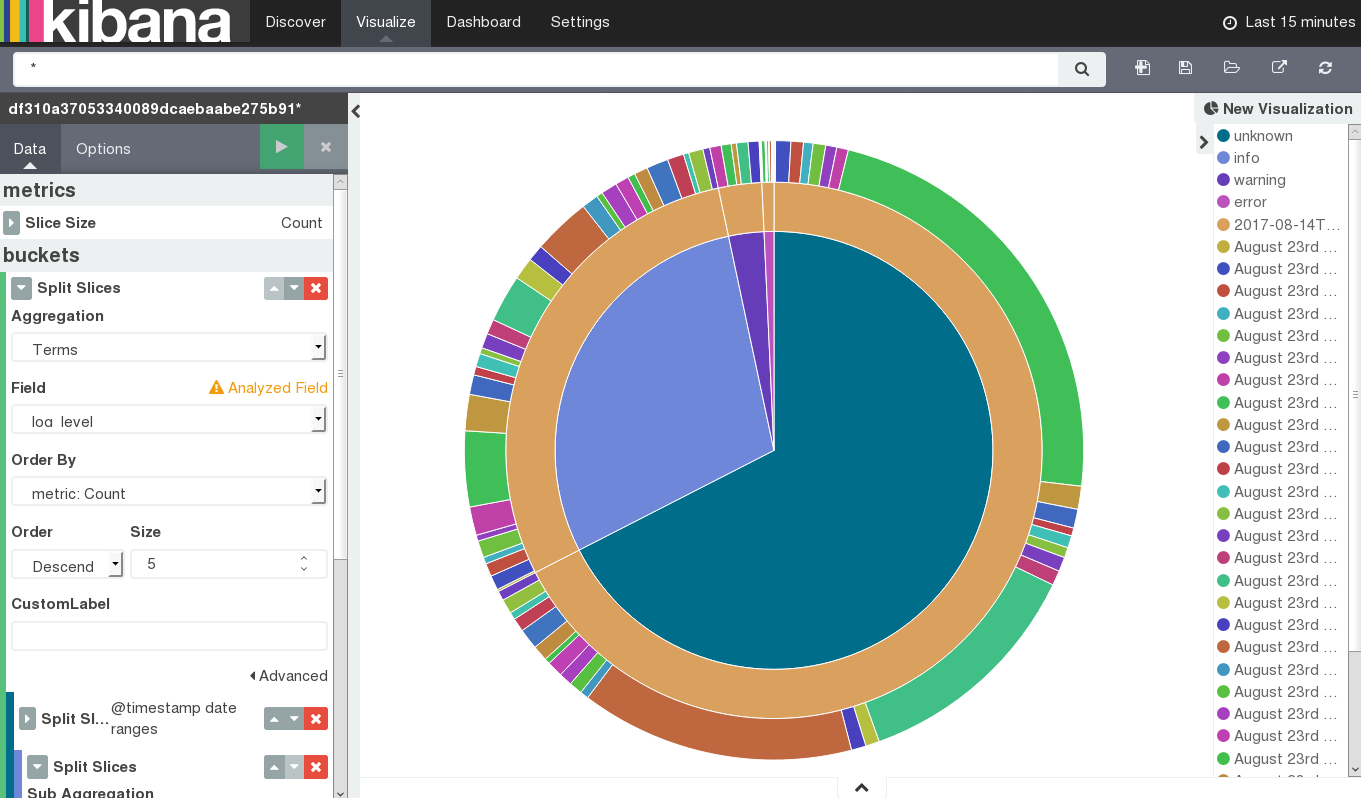The width and height of the screenshot is (1361, 798).
Task: Click the New Visualization toolbar icon
Action: pos(1142,68)
